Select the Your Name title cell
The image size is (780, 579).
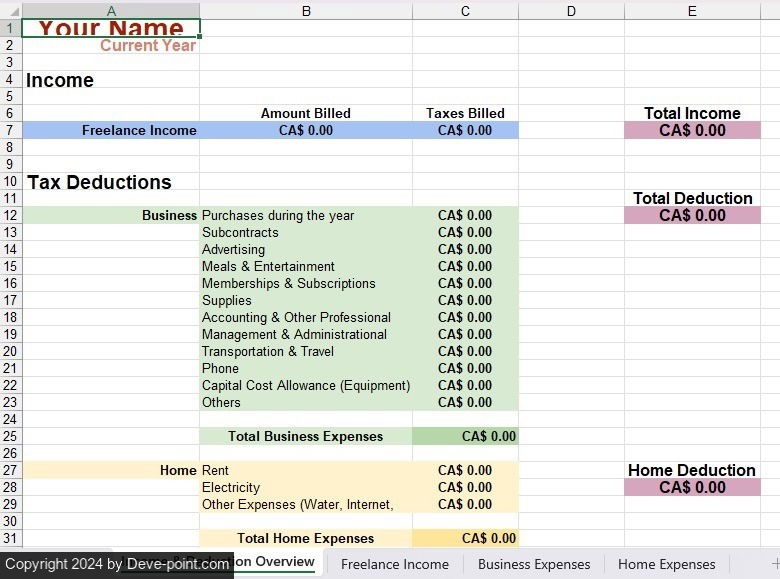click(111, 28)
